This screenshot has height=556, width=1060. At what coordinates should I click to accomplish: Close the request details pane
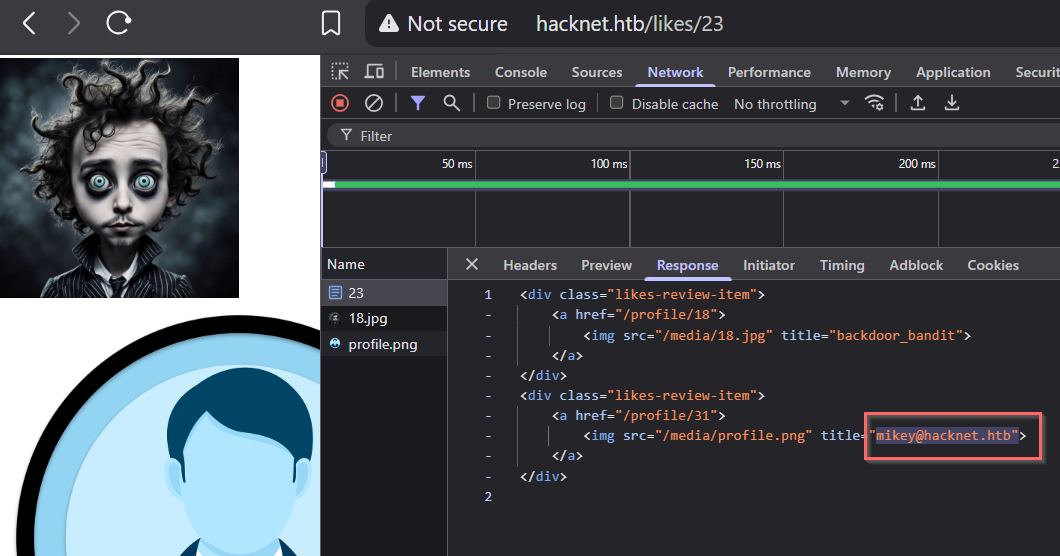[x=472, y=265]
